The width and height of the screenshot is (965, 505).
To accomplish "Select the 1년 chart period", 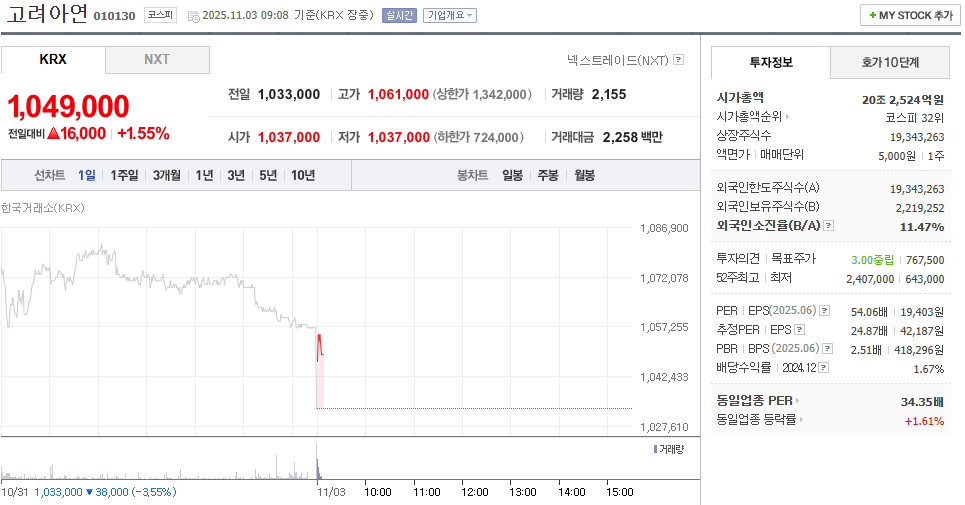I will coord(204,175).
